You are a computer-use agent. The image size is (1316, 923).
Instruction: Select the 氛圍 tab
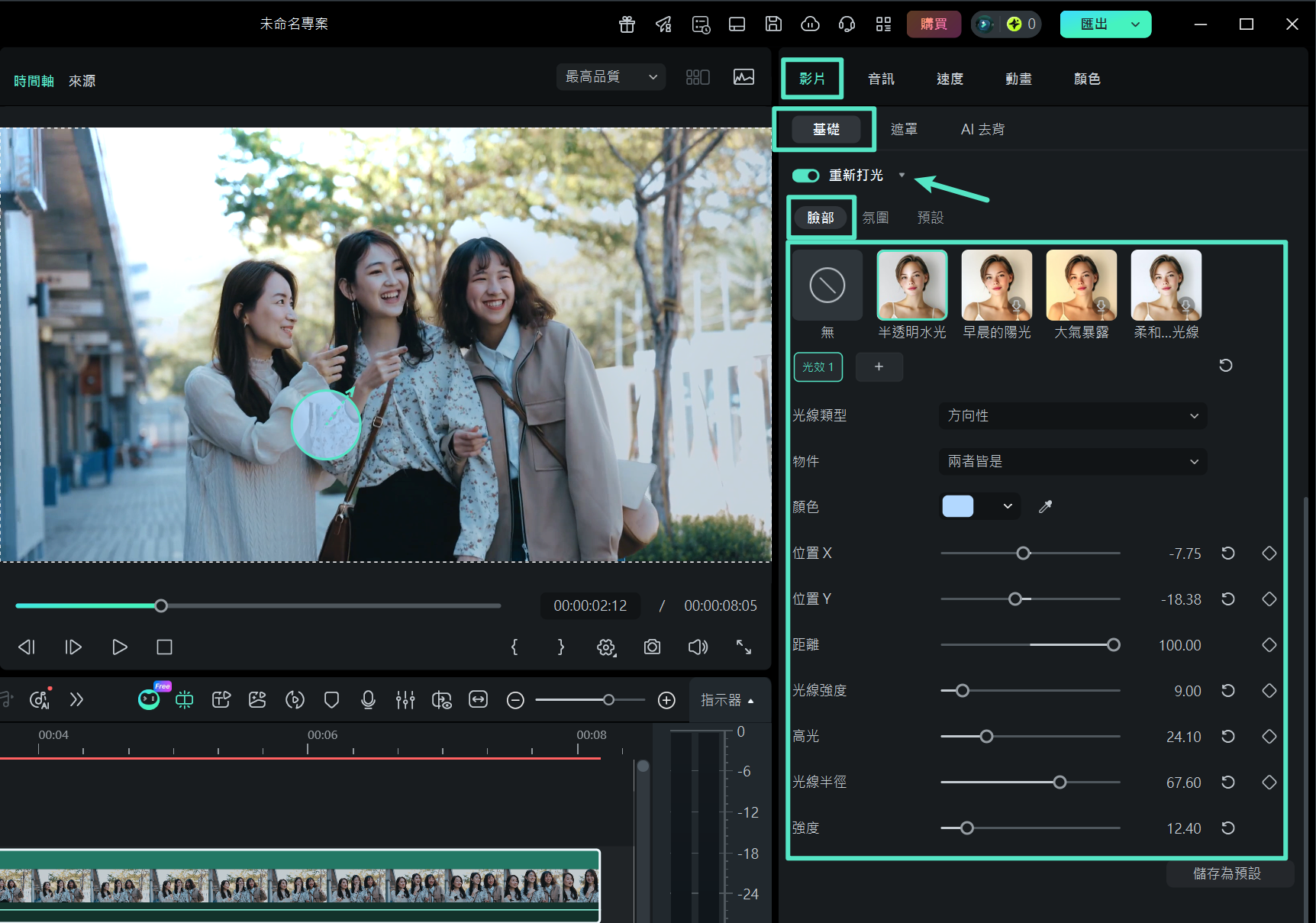coord(876,218)
